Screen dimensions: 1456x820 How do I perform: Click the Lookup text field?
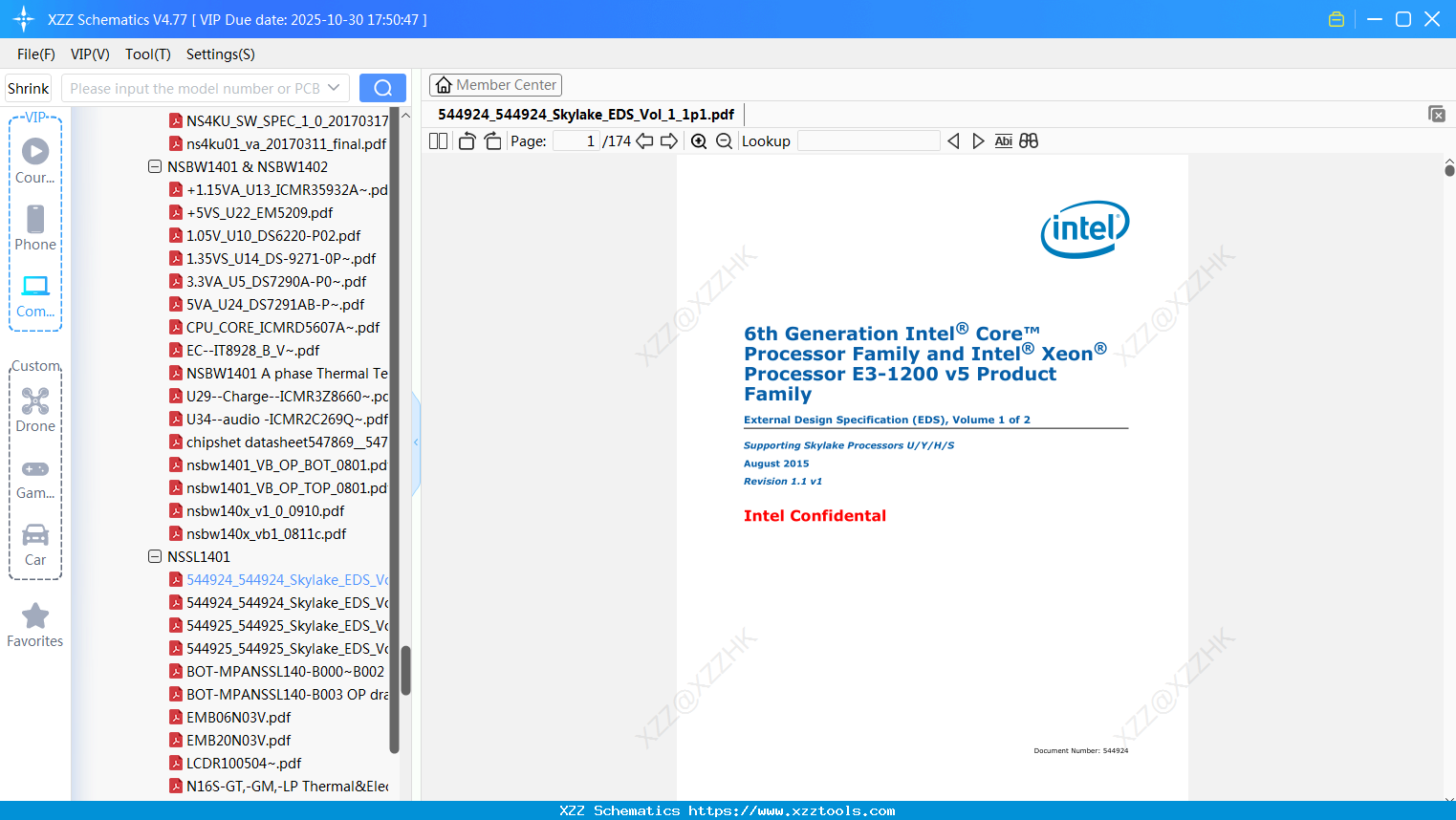[x=869, y=140]
